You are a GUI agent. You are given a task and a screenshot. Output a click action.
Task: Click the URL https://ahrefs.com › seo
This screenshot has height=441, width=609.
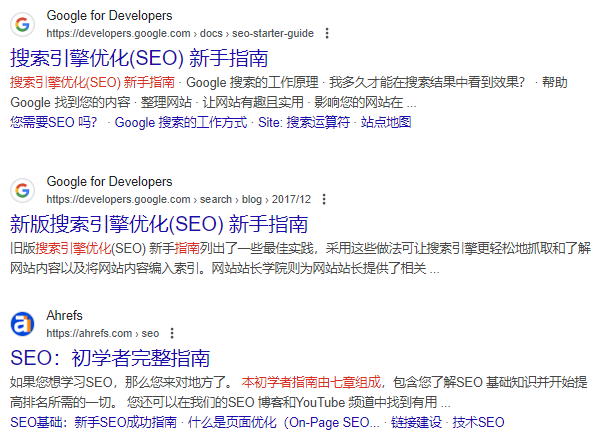coord(103,333)
